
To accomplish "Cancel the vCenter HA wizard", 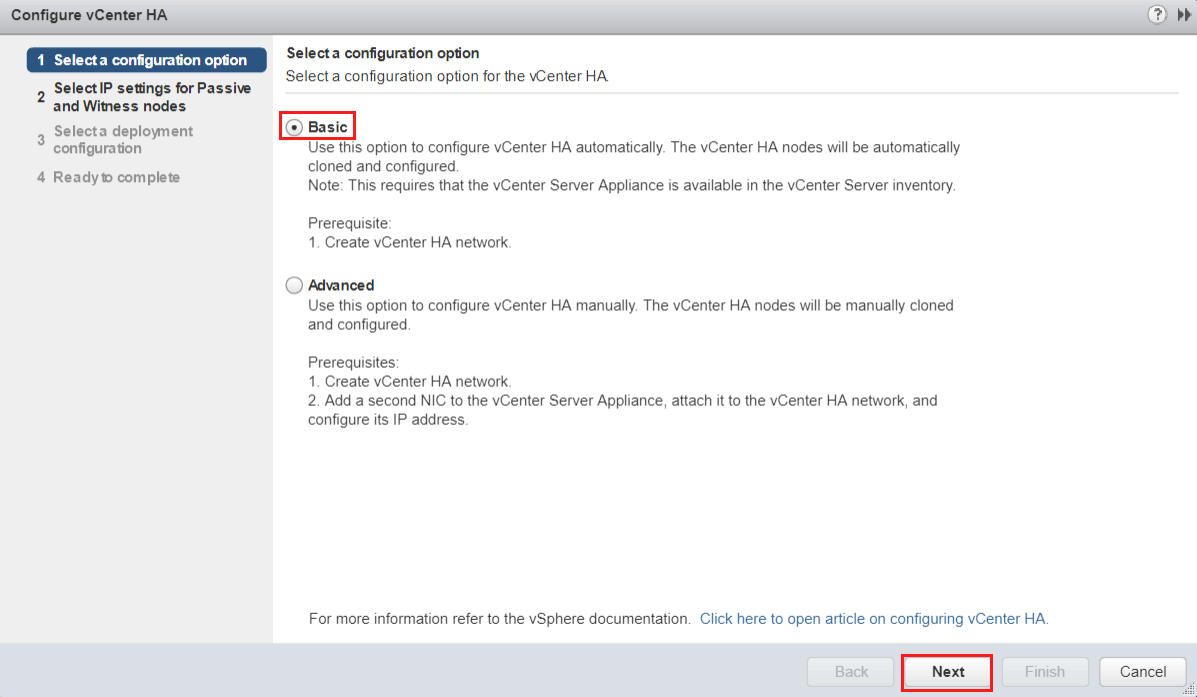I will tap(1143, 672).
